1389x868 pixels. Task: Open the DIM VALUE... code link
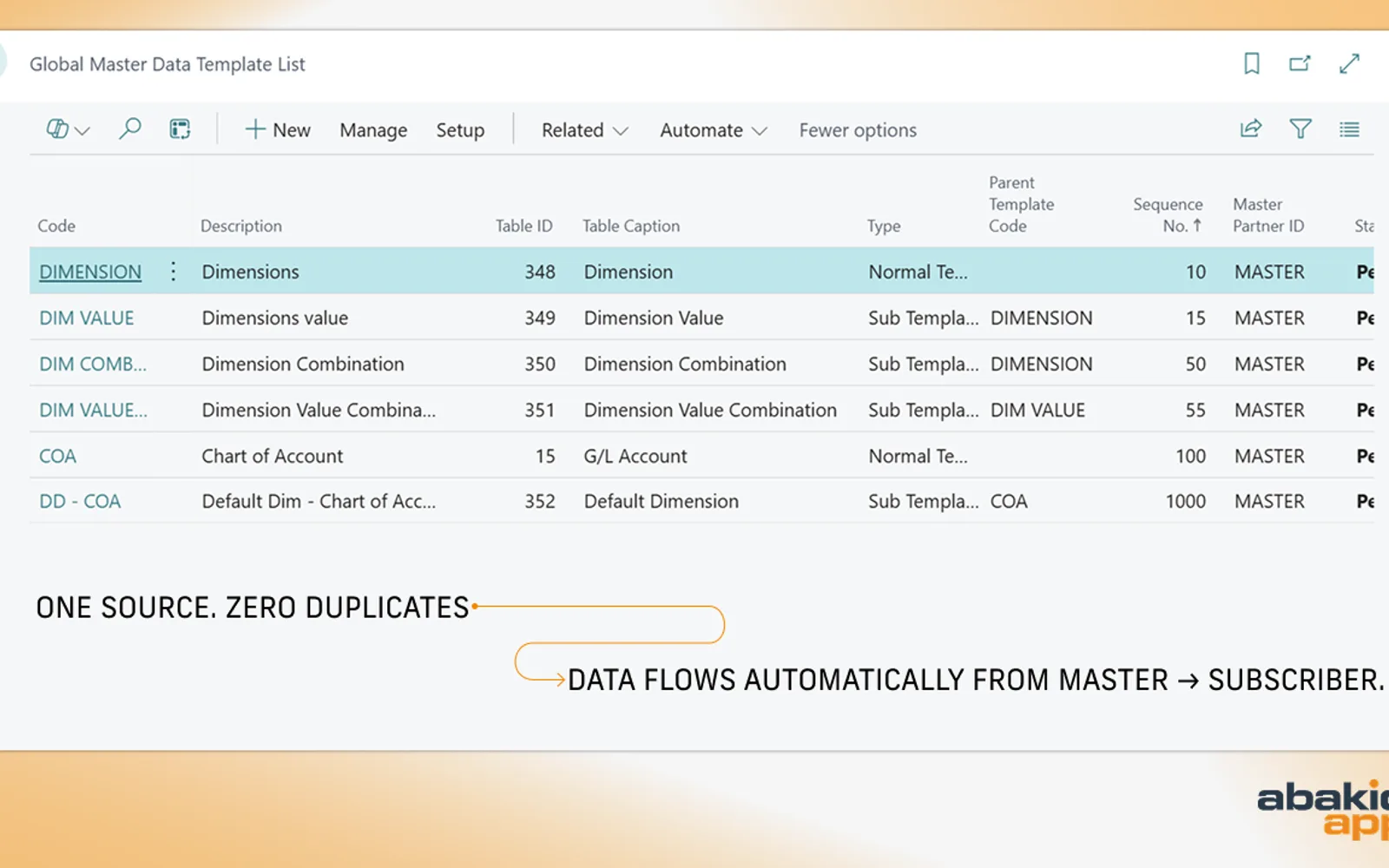click(x=93, y=410)
